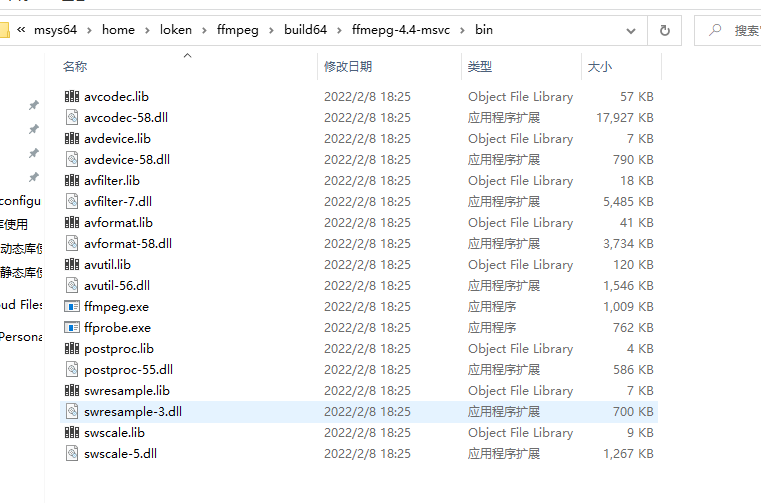Click the postproc.lib library icon
Screen dimensions: 761x503
72,348
